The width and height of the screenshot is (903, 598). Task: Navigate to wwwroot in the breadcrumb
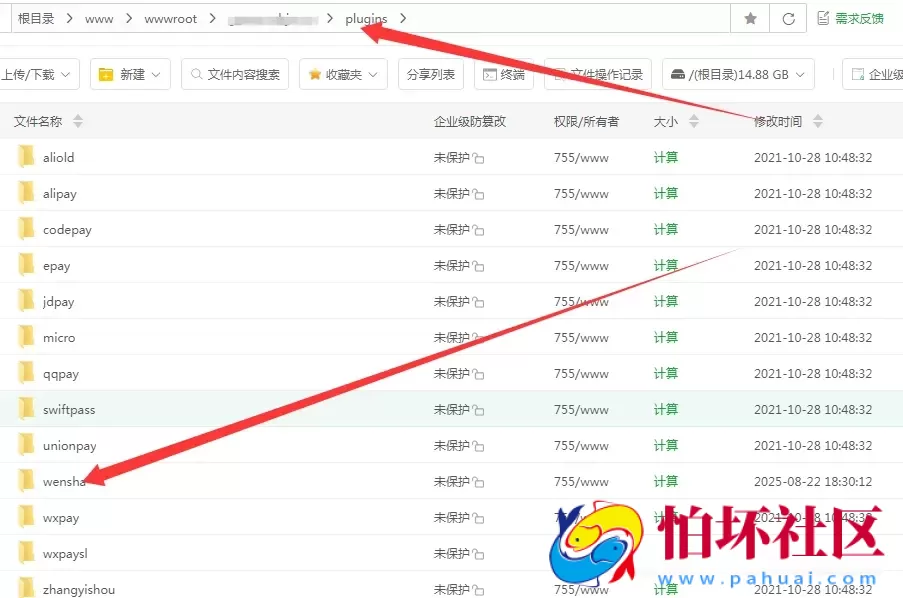coord(171,17)
